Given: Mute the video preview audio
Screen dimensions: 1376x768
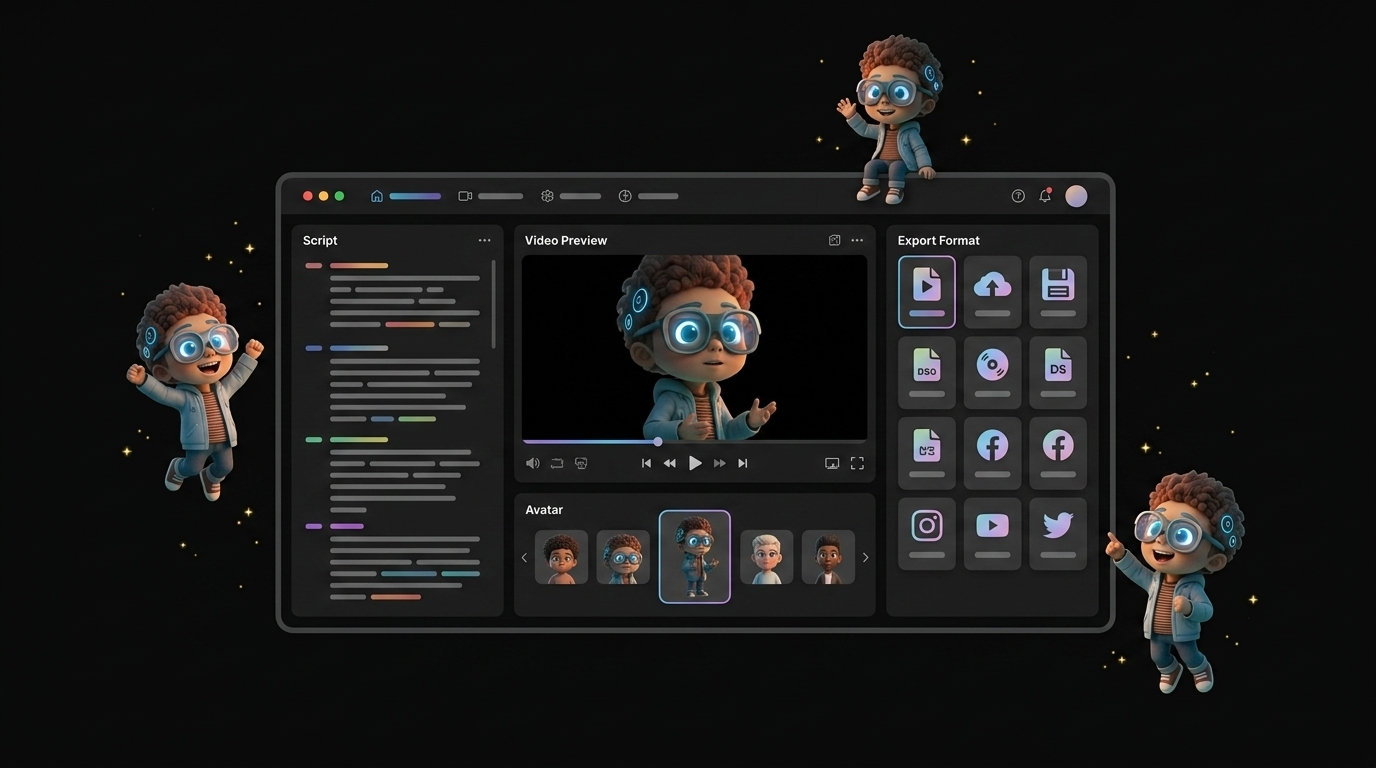Looking at the screenshot, I should pyautogui.click(x=533, y=463).
